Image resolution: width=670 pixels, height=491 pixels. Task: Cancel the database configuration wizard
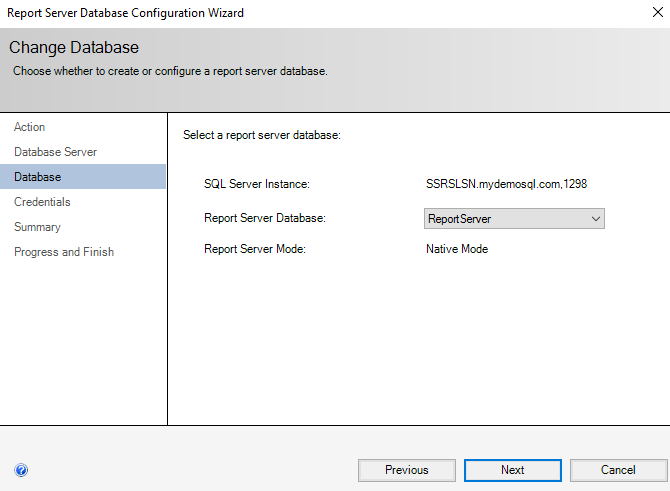click(618, 470)
